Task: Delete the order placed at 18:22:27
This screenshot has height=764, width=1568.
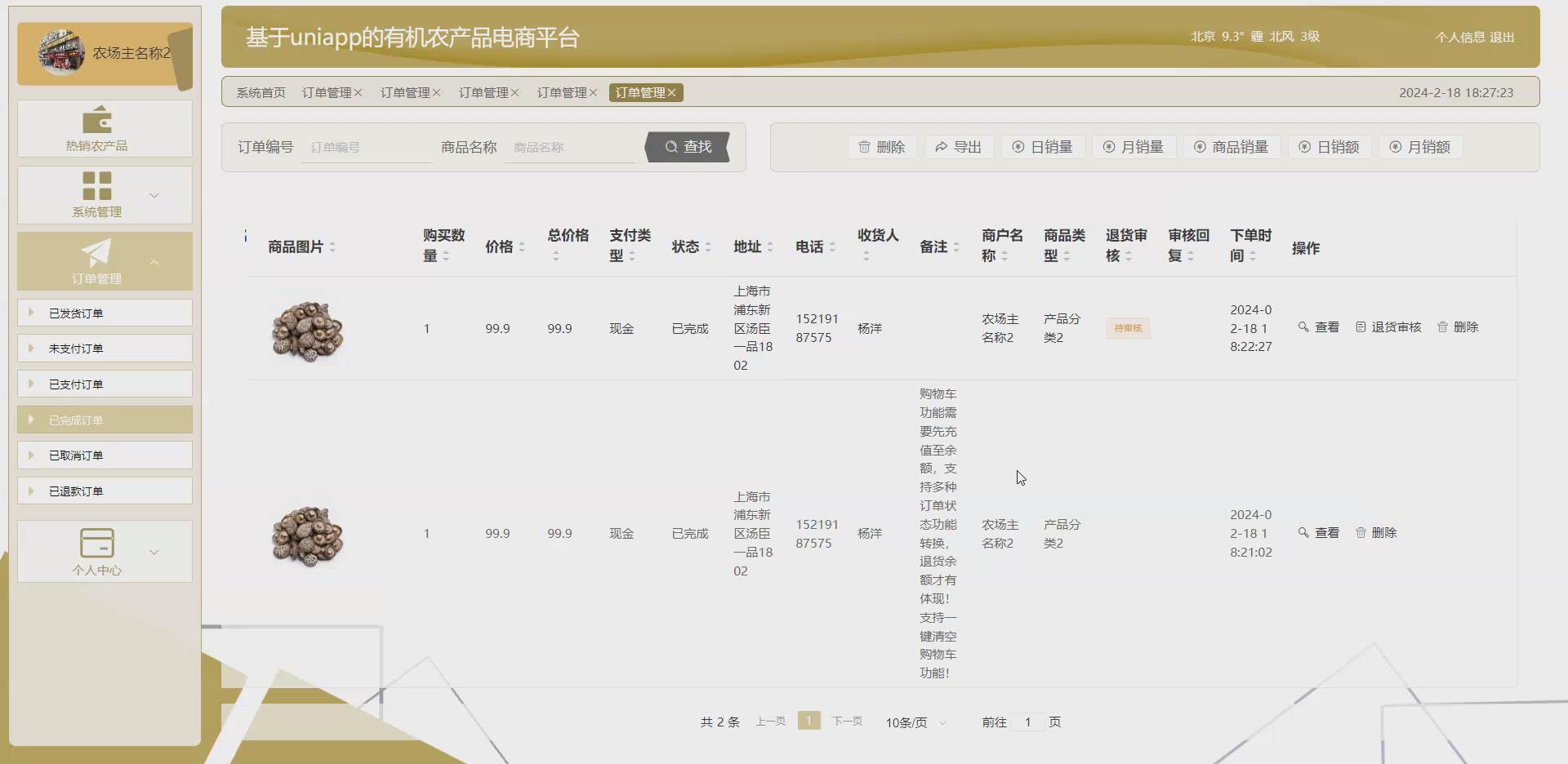Action: (1458, 327)
